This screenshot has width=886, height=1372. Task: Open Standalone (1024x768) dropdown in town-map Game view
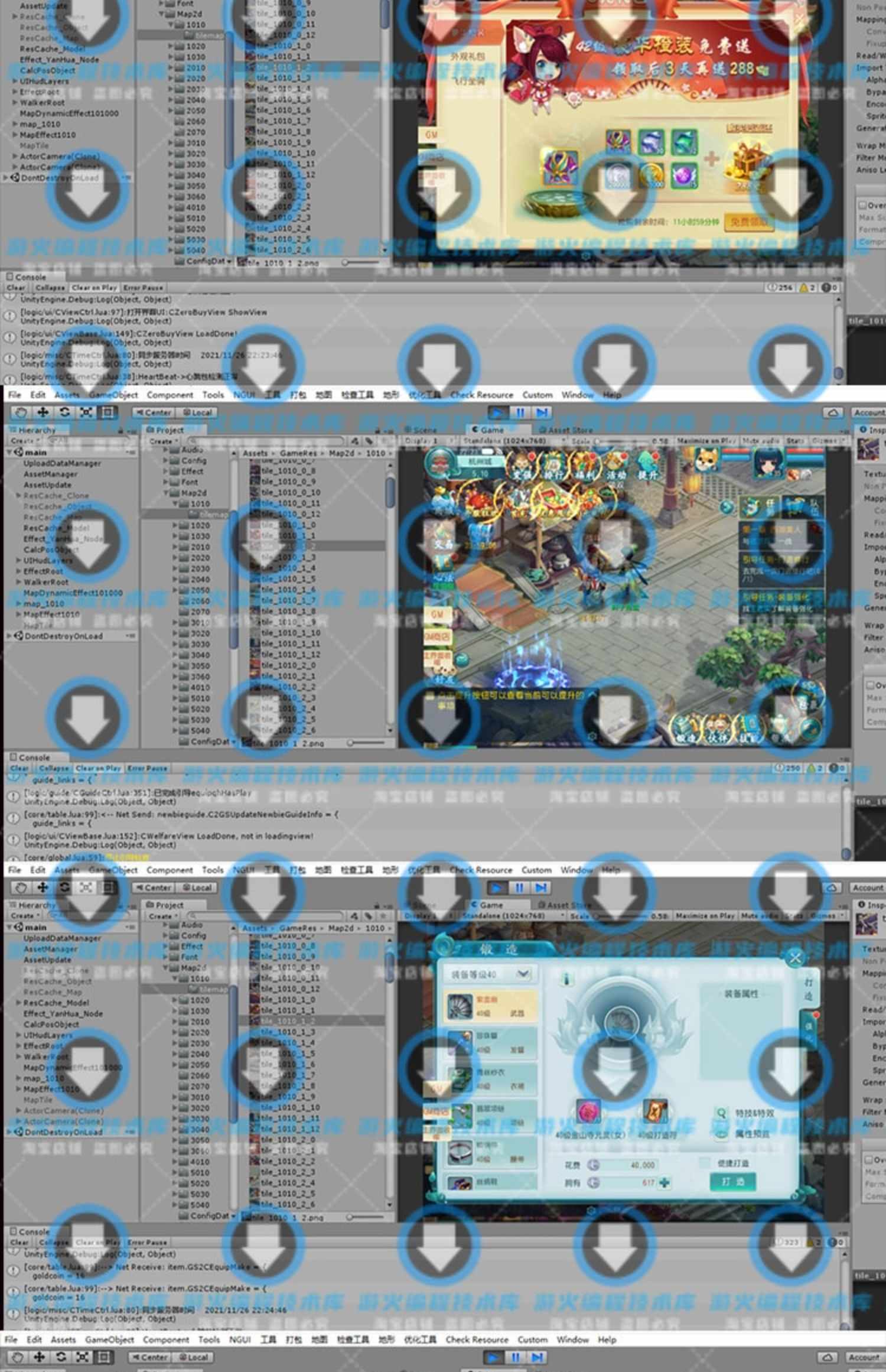pyautogui.click(x=513, y=441)
